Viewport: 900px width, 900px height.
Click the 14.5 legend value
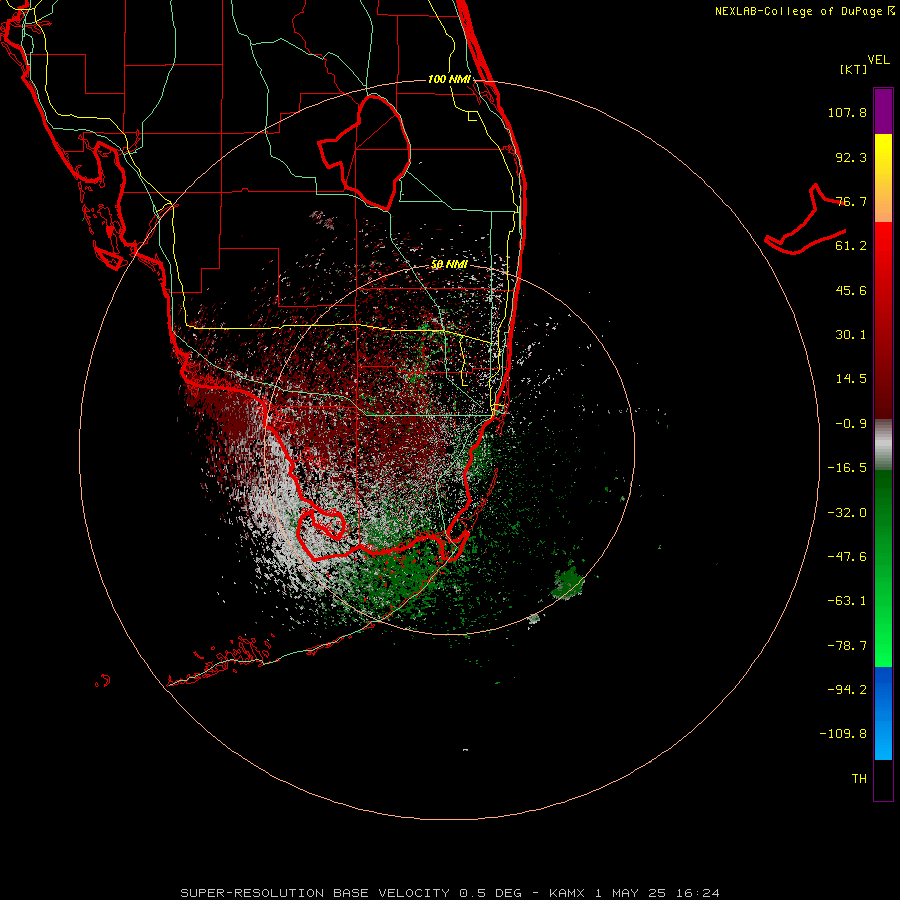point(851,379)
